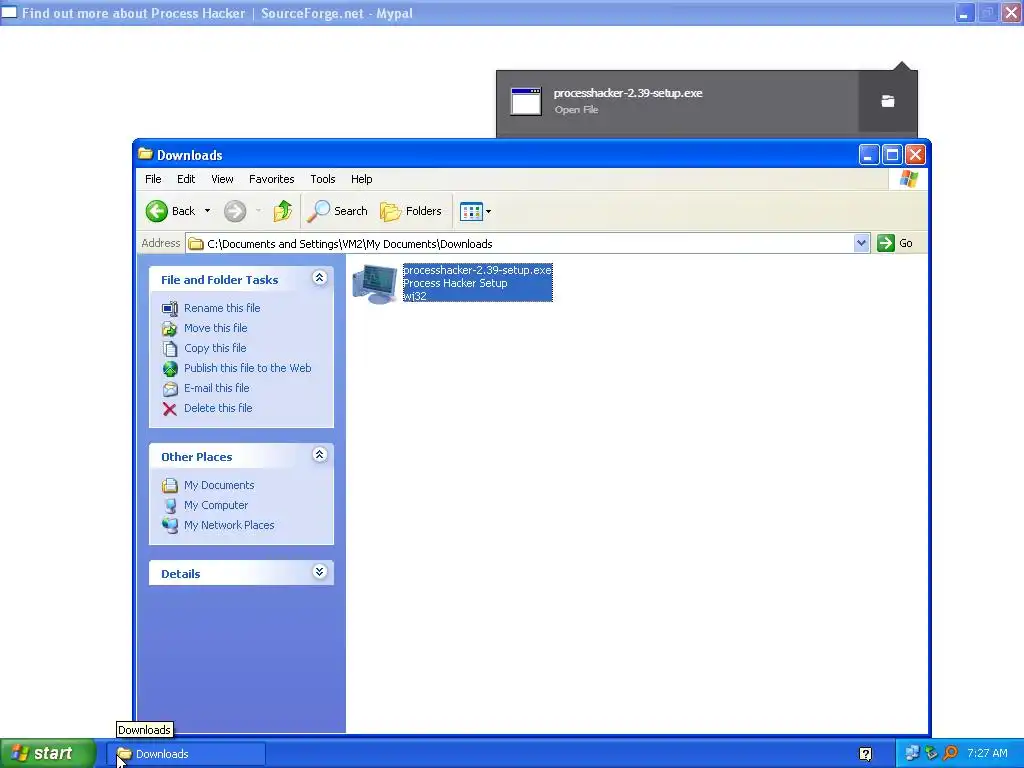Click the Downloads taskbar button
The height and width of the screenshot is (768, 1024).
tap(186, 754)
